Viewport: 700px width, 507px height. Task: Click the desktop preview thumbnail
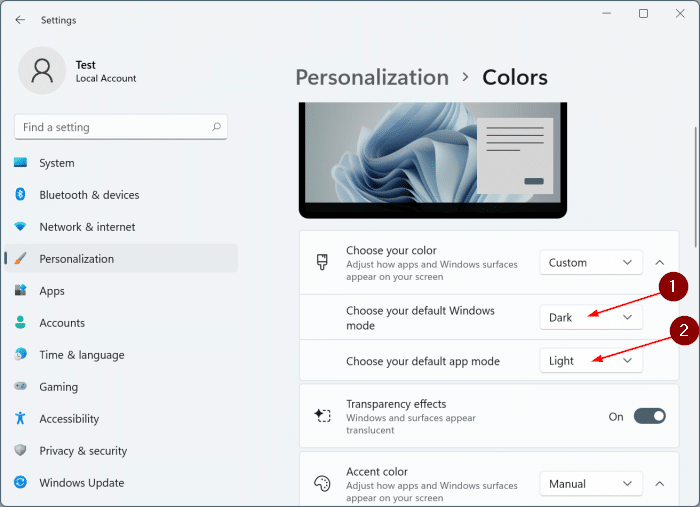(x=433, y=160)
